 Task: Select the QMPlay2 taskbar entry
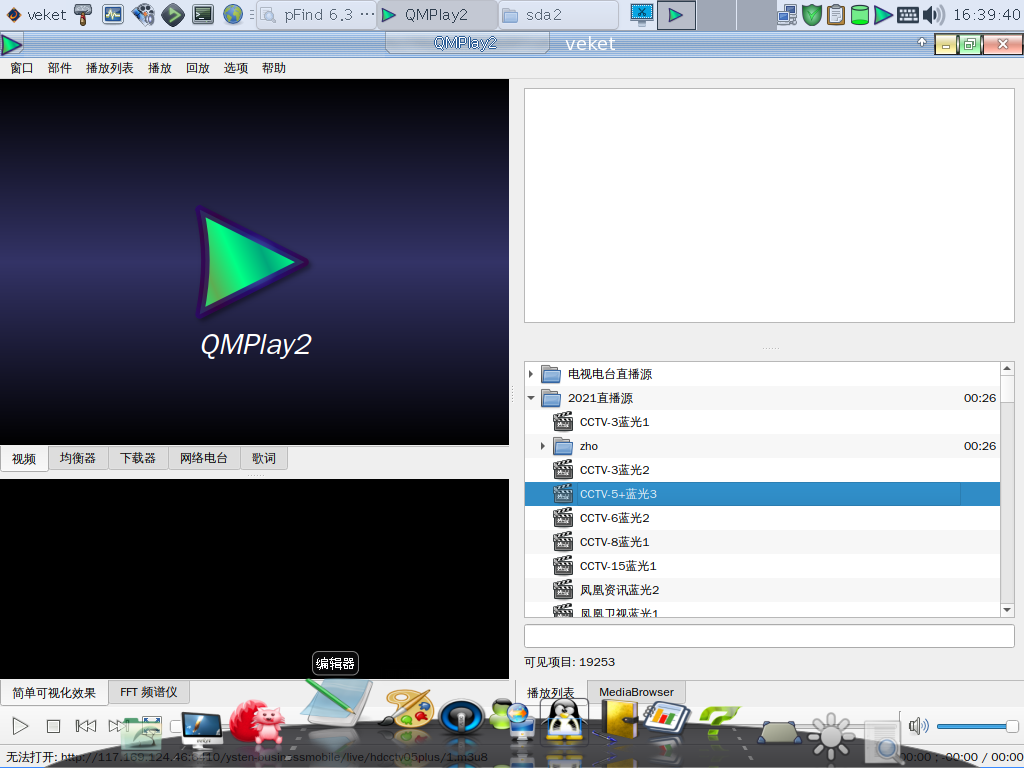[438, 14]
